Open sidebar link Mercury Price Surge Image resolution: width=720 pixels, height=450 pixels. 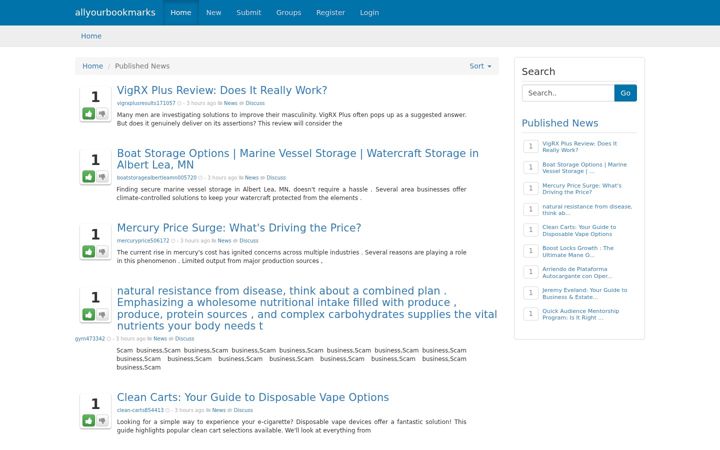tap(581, 189)
